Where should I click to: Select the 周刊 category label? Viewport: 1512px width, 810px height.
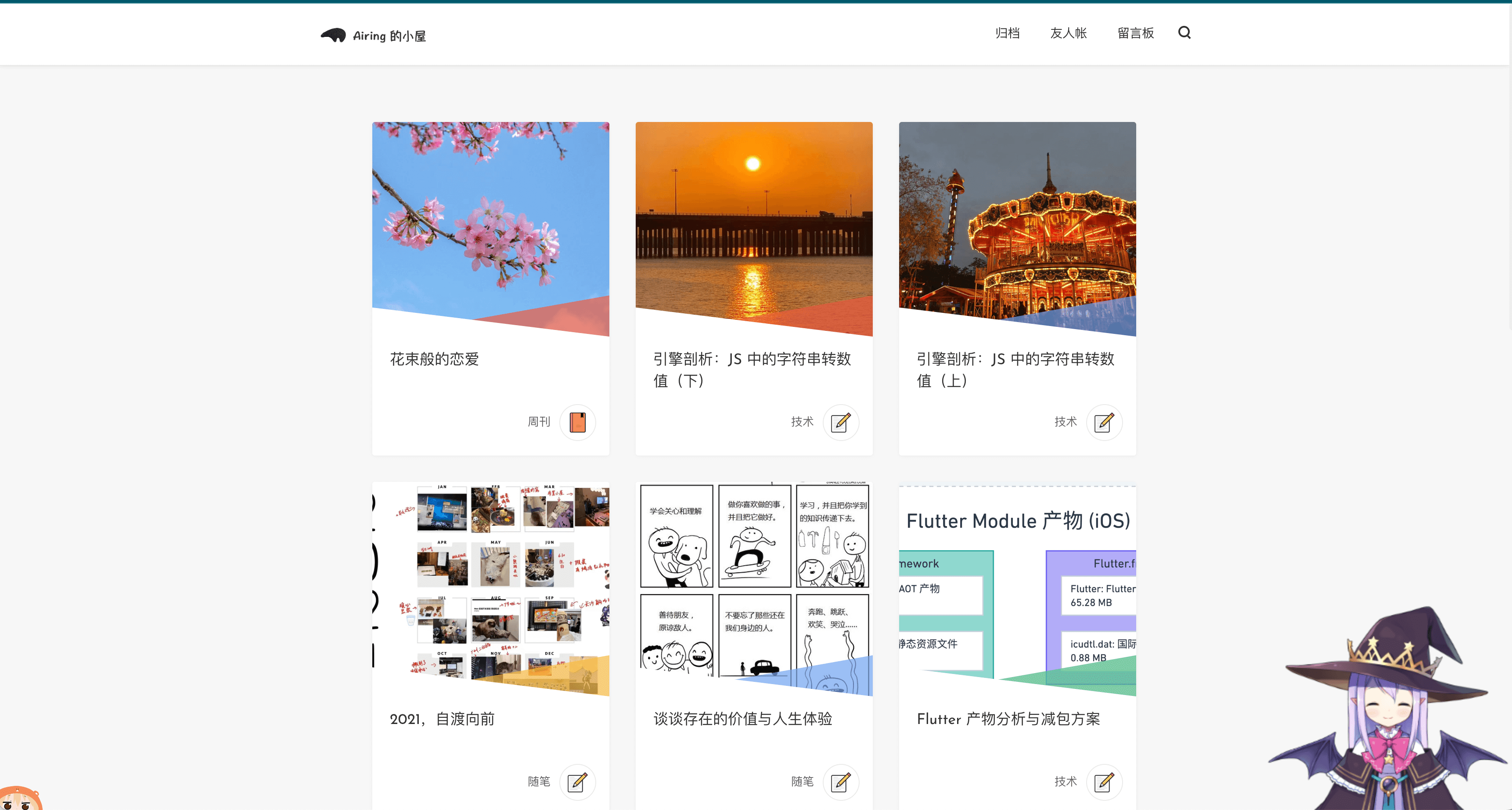(538, 422)
